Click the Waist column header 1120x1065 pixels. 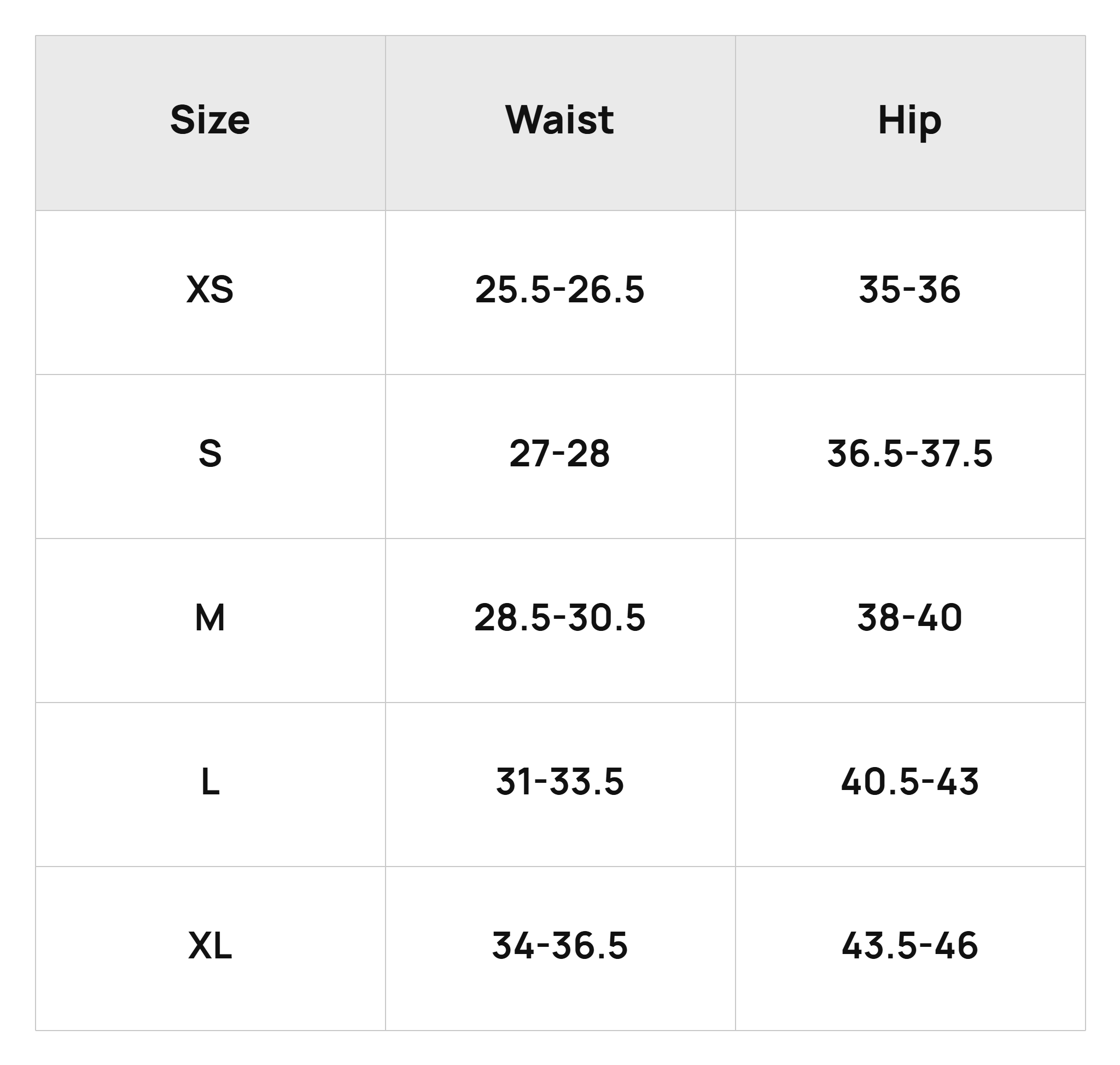coord(560,122)
